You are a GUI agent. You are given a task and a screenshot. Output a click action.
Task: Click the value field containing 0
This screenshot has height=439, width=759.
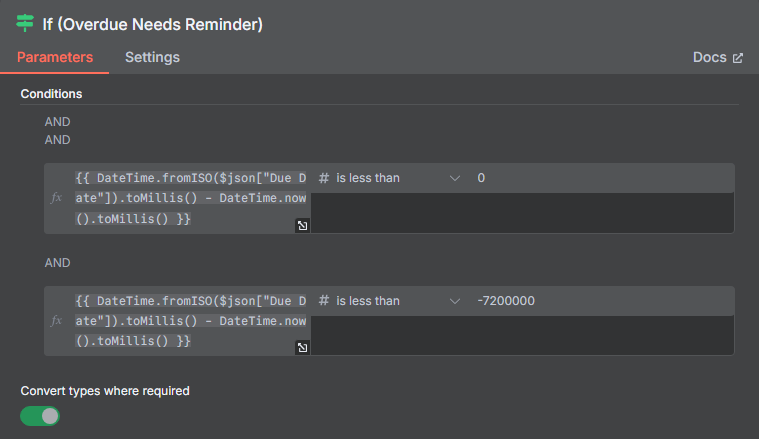tap(601, 178)
